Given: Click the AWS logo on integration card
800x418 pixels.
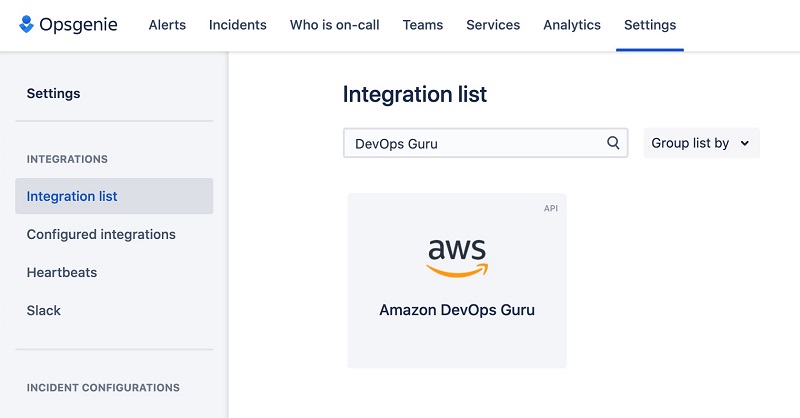Looking at the screenshot, I should tap(457, 258).
